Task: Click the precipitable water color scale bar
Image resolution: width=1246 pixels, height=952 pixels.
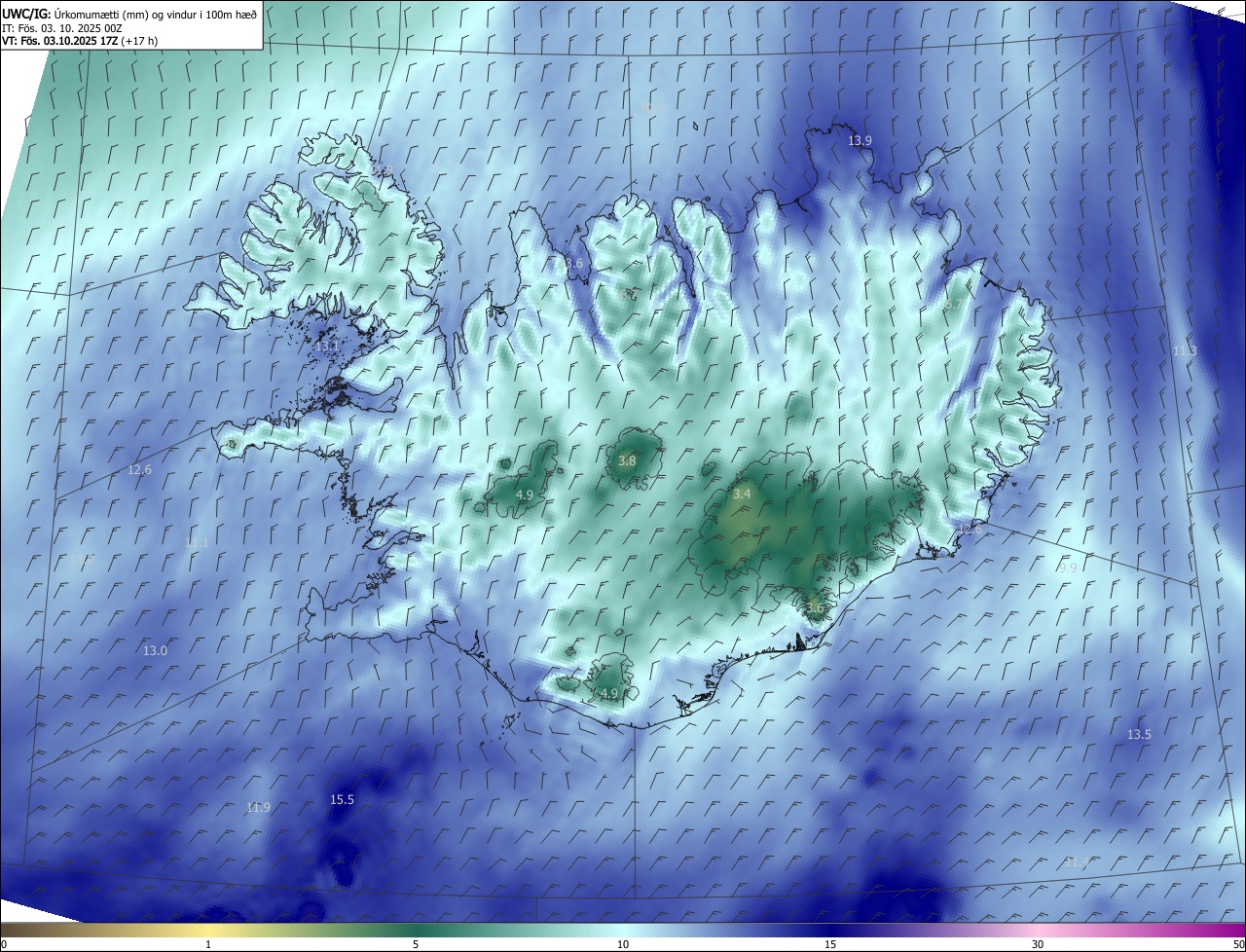Action: (x=623, y=930)
